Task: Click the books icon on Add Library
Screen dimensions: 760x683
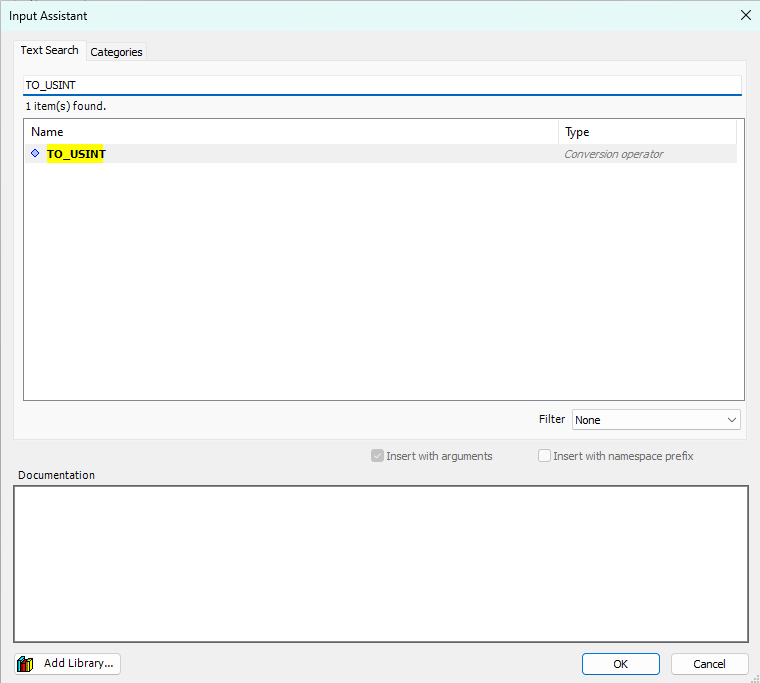Action: [26, 664]
